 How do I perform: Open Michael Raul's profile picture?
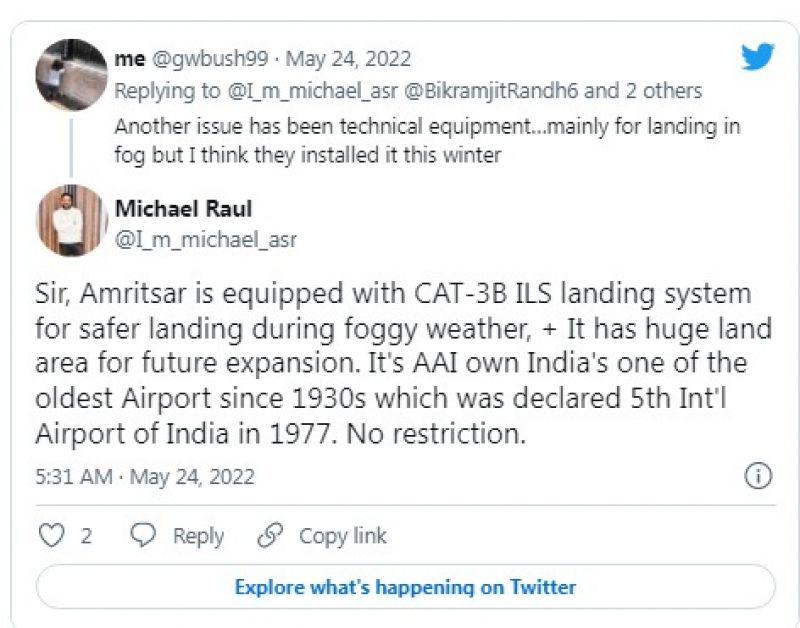coord(71,220)
